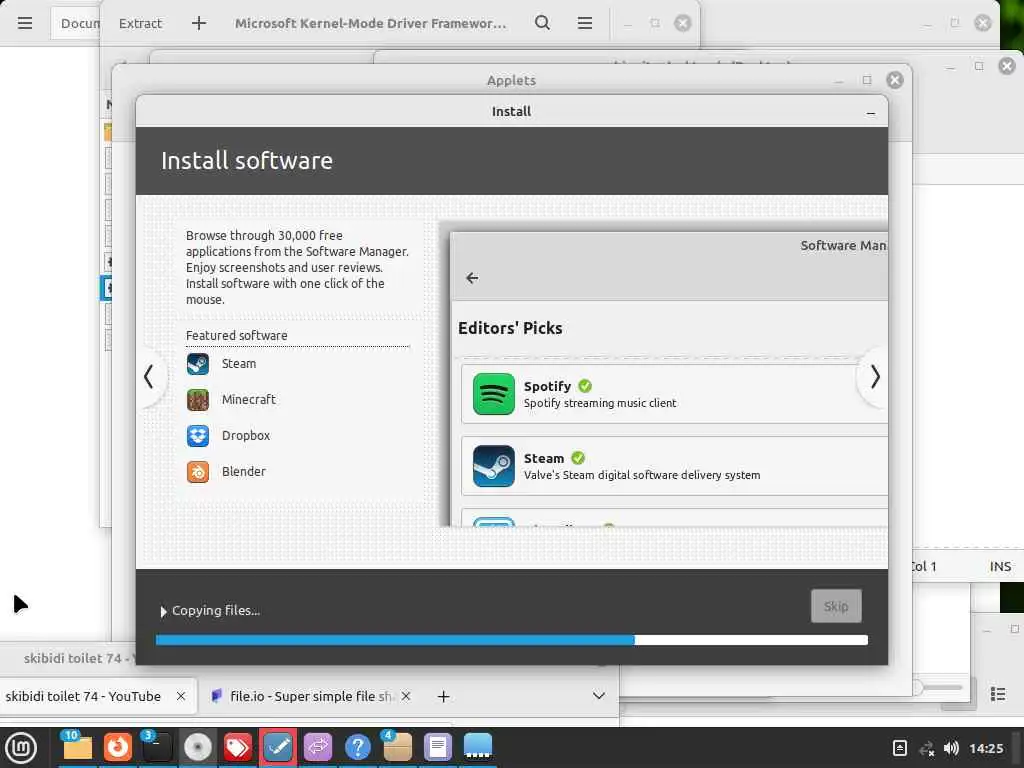Open the text document taskbar icon
The image size is (1024, 768).
pyautogui.click(x=438, y=747)
